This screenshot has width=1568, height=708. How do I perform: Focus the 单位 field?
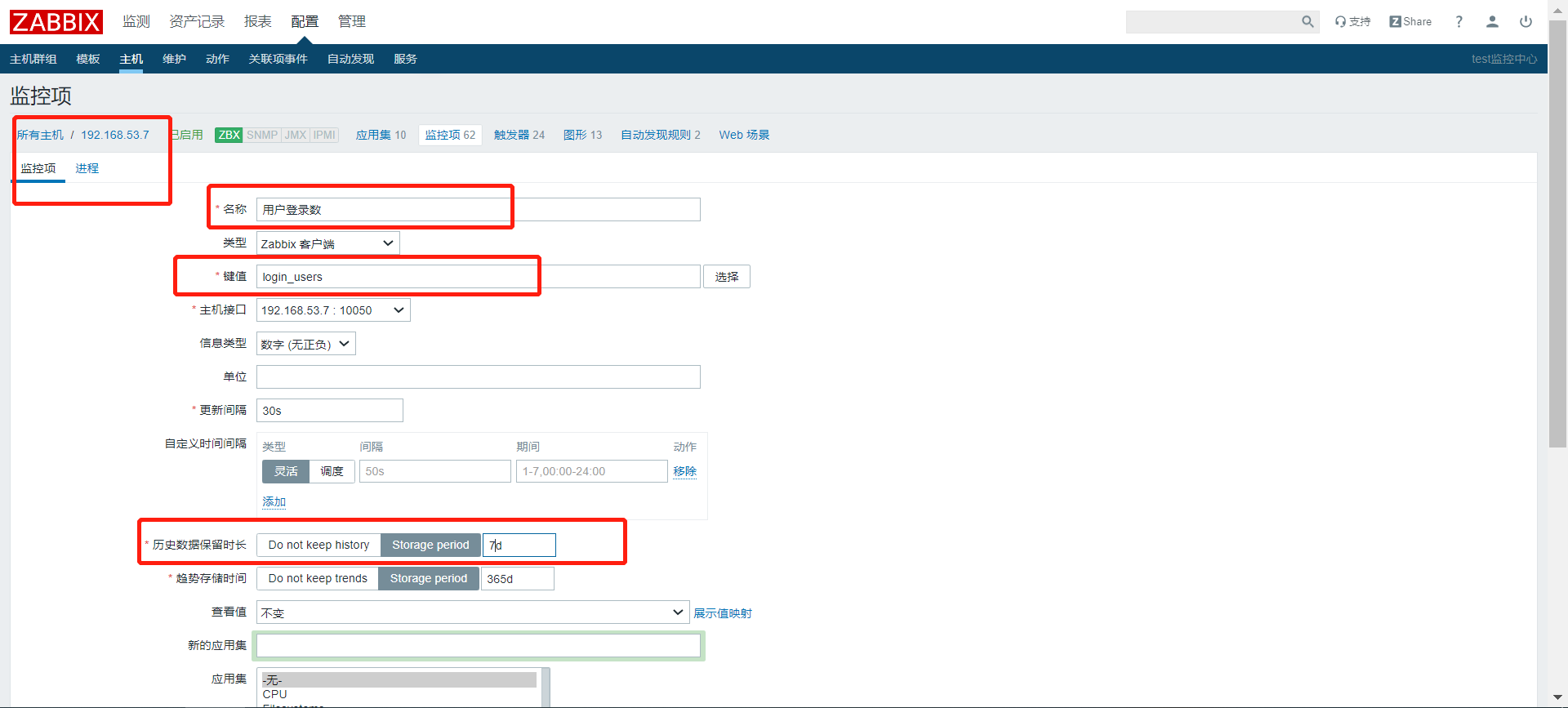[478, 377]
